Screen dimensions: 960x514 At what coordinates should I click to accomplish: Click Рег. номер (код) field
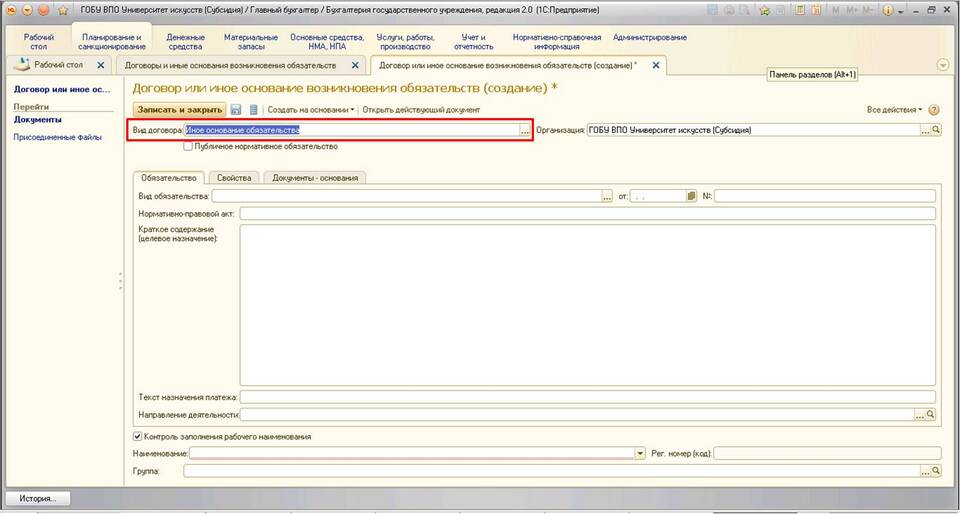click(x=828, y=453)
